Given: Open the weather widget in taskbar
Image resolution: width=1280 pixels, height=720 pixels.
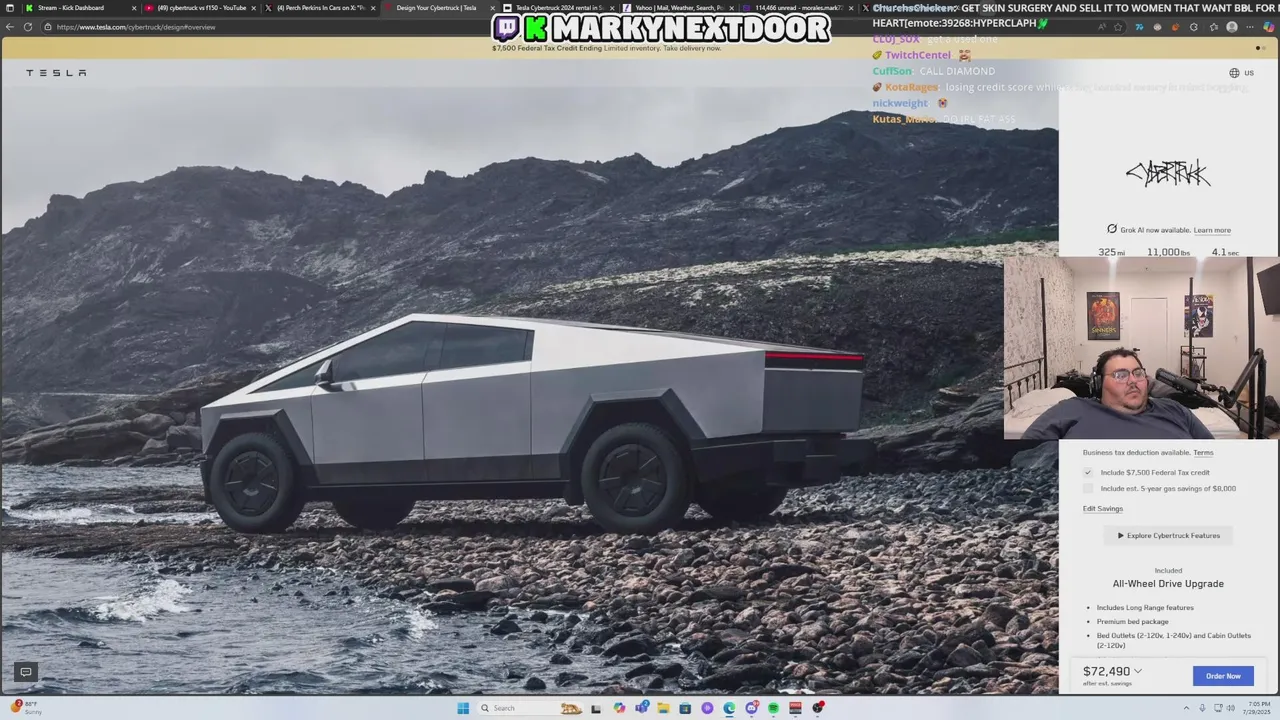Looking at the screenshot, I should [x=26, y=708].
